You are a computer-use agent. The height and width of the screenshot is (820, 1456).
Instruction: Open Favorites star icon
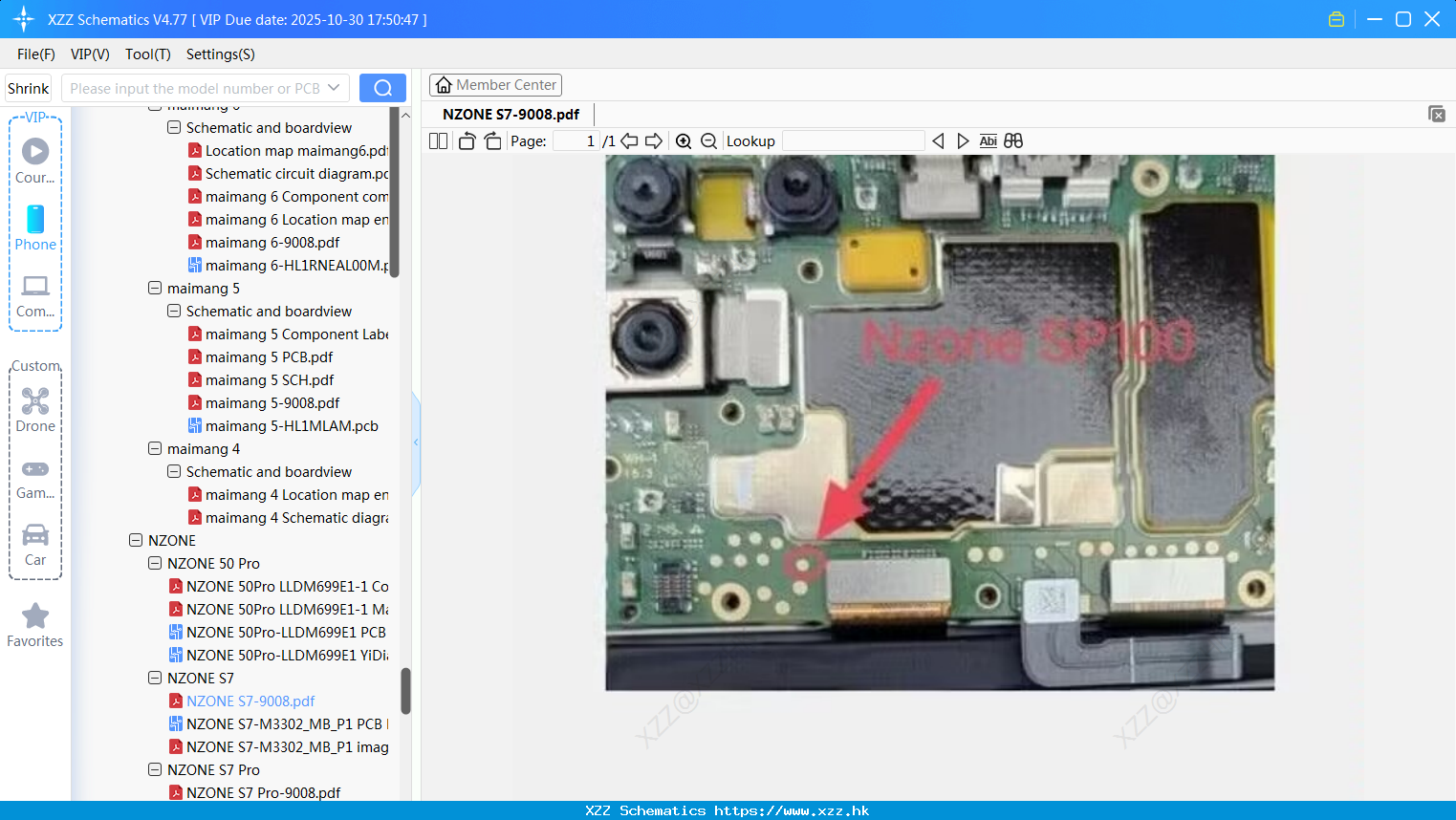point(35,625)
